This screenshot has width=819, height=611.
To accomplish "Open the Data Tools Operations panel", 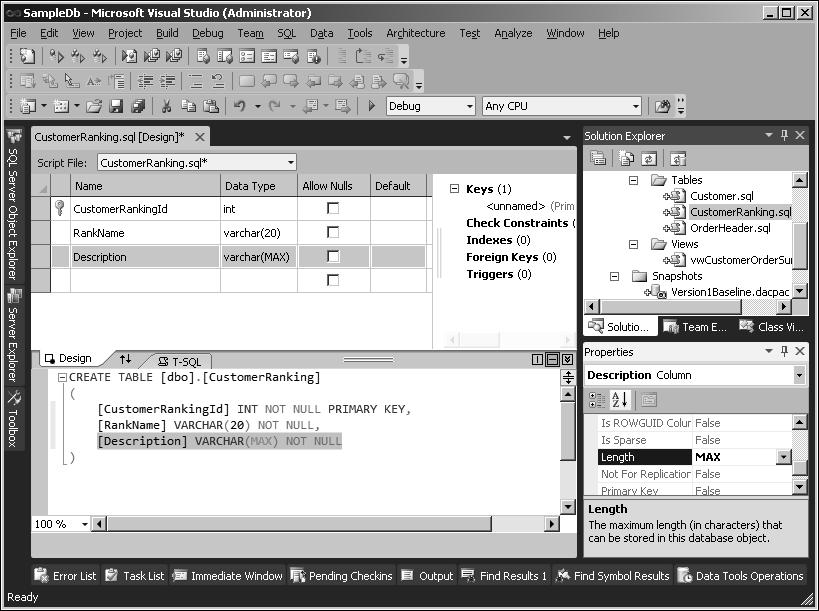I will tap(741, 575).
